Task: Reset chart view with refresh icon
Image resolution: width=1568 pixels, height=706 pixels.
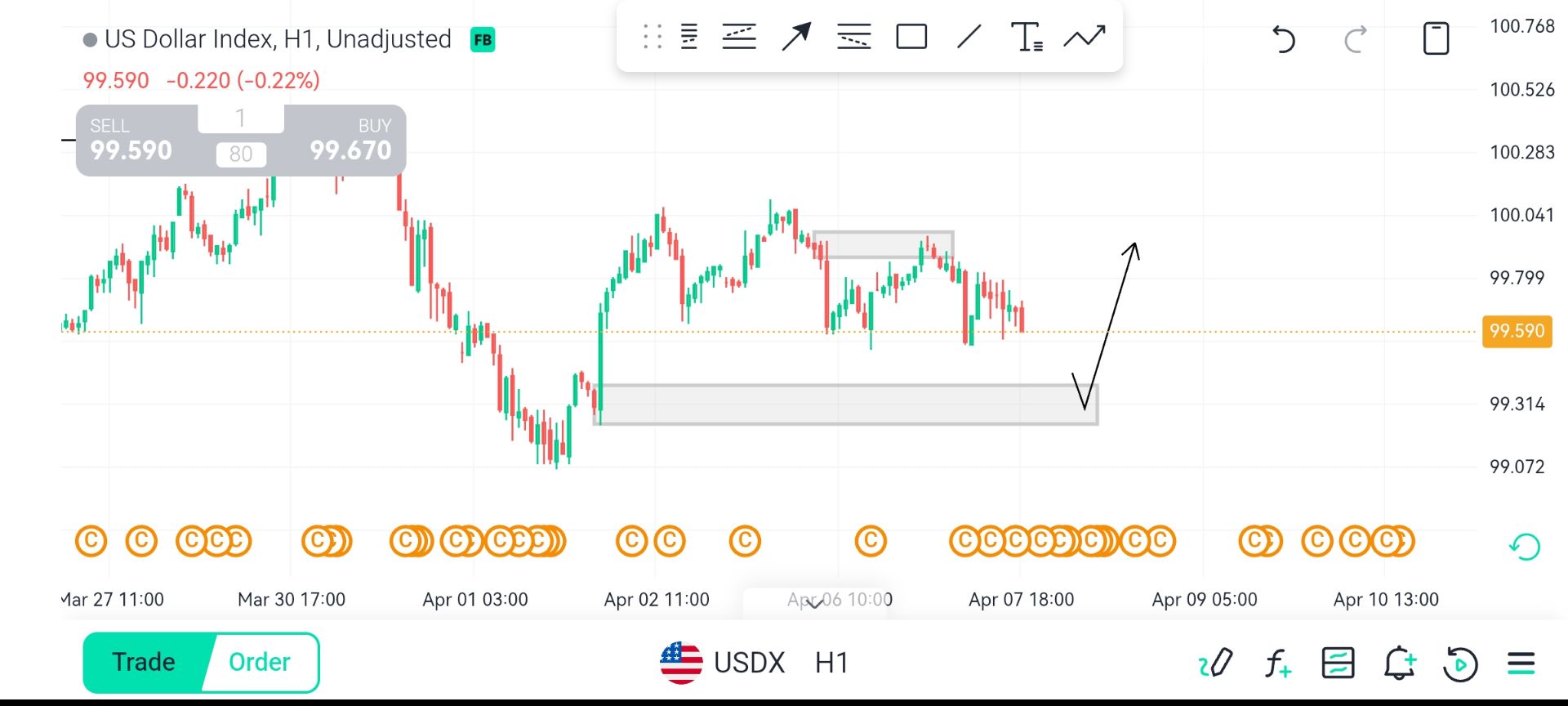Action: click(x=1525, y=546)
